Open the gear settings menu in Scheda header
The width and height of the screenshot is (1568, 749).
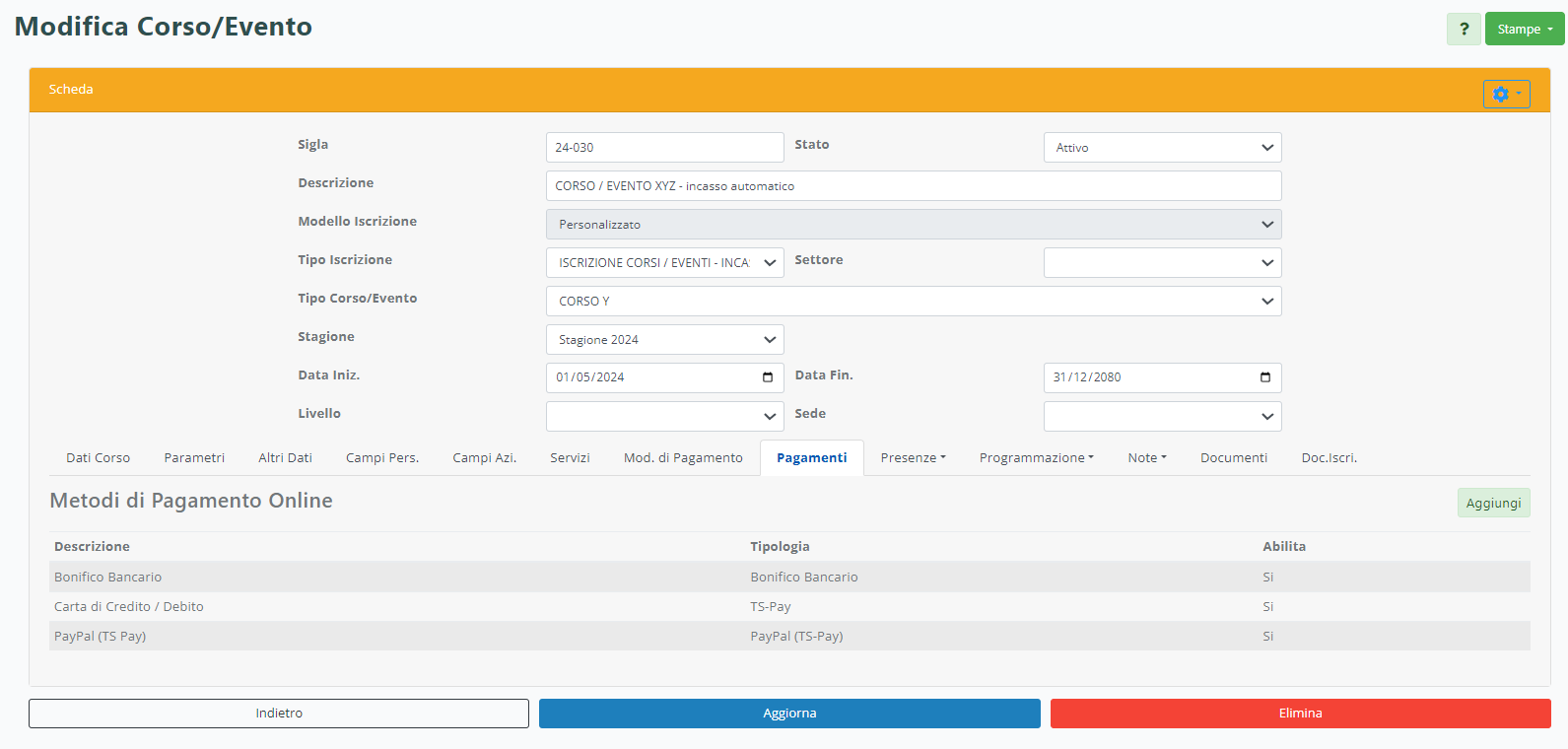coord(1506,94)
